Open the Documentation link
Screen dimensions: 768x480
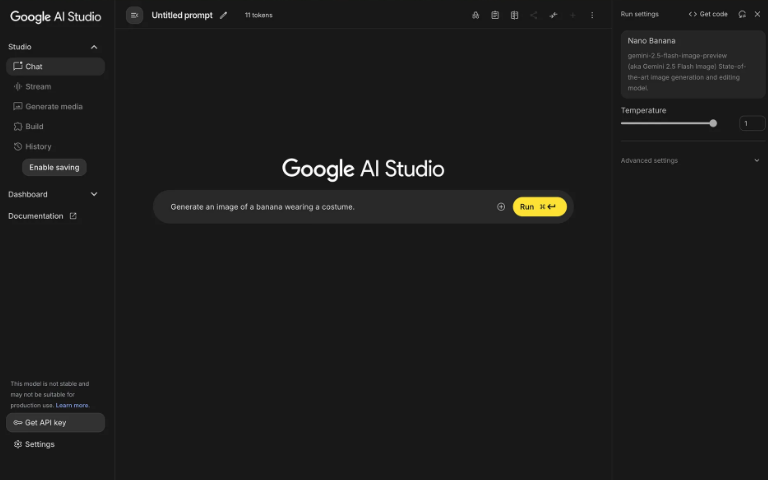pyautogui.click(x=42, y=216)
